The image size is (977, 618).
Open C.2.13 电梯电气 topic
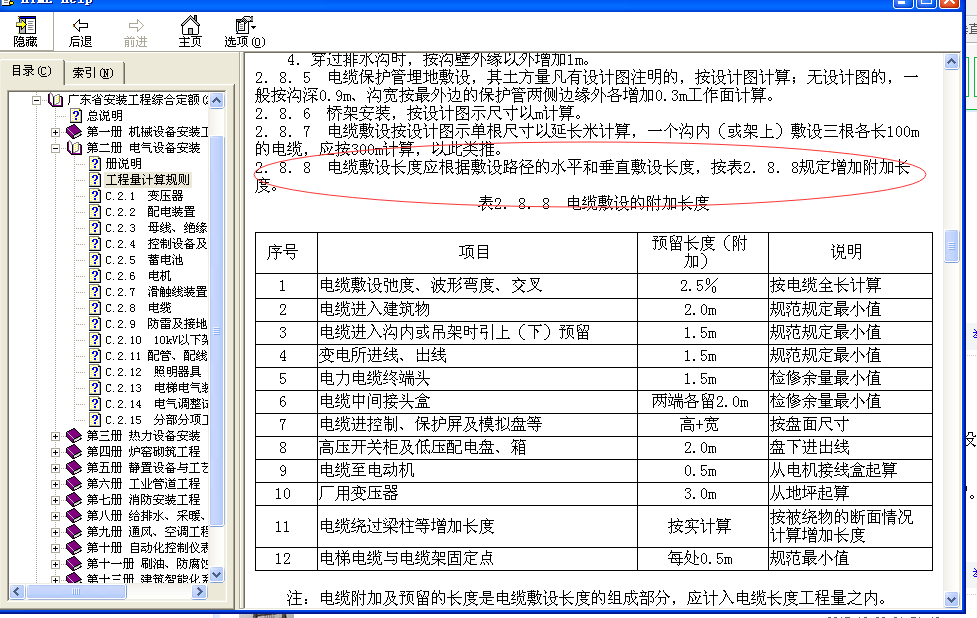156,388
